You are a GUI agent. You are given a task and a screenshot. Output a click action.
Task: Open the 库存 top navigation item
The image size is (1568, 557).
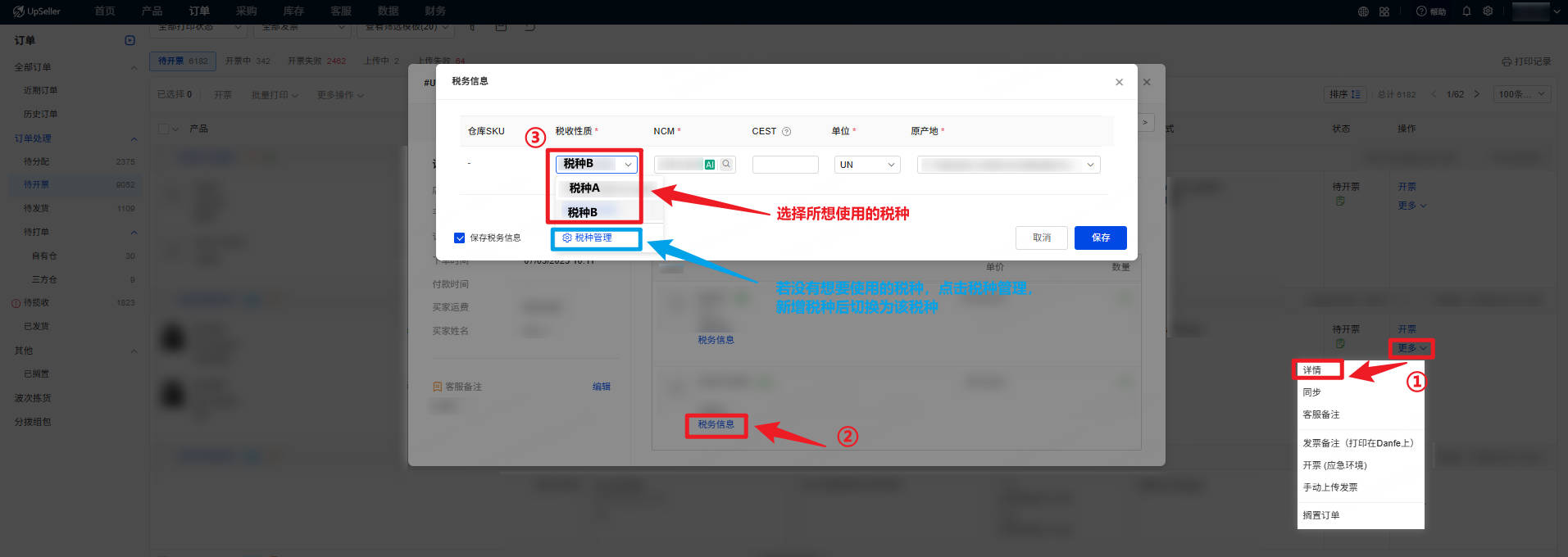293,11
